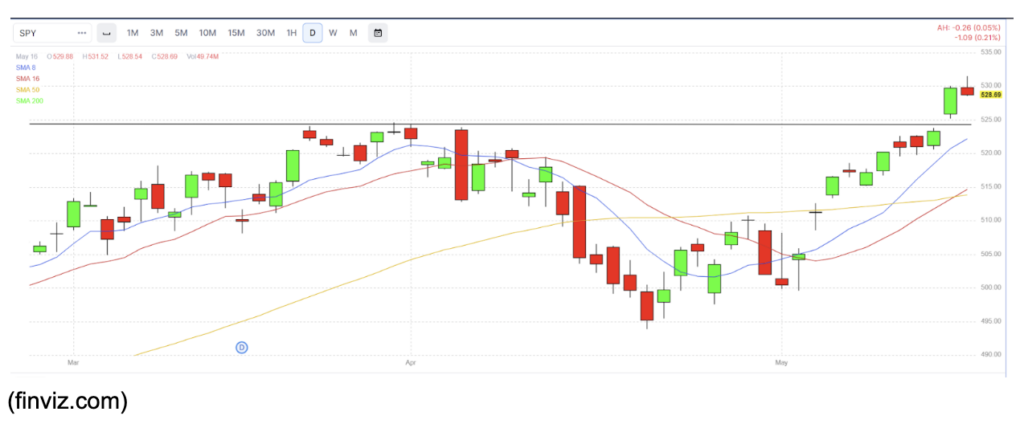Select the monthly M timeframe after W

tap(353, 33)
